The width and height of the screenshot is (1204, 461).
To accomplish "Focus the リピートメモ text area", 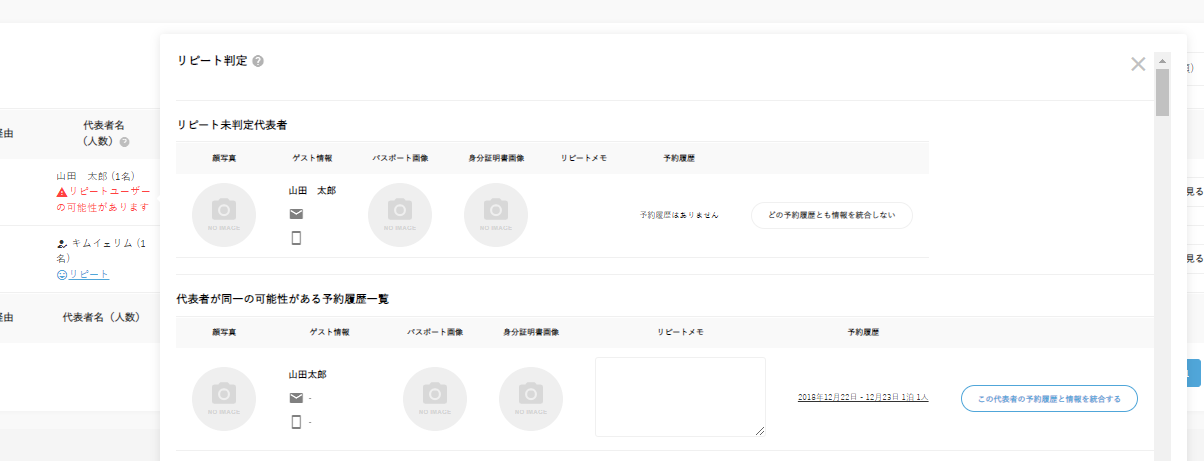I will click(x=680, y=396).
